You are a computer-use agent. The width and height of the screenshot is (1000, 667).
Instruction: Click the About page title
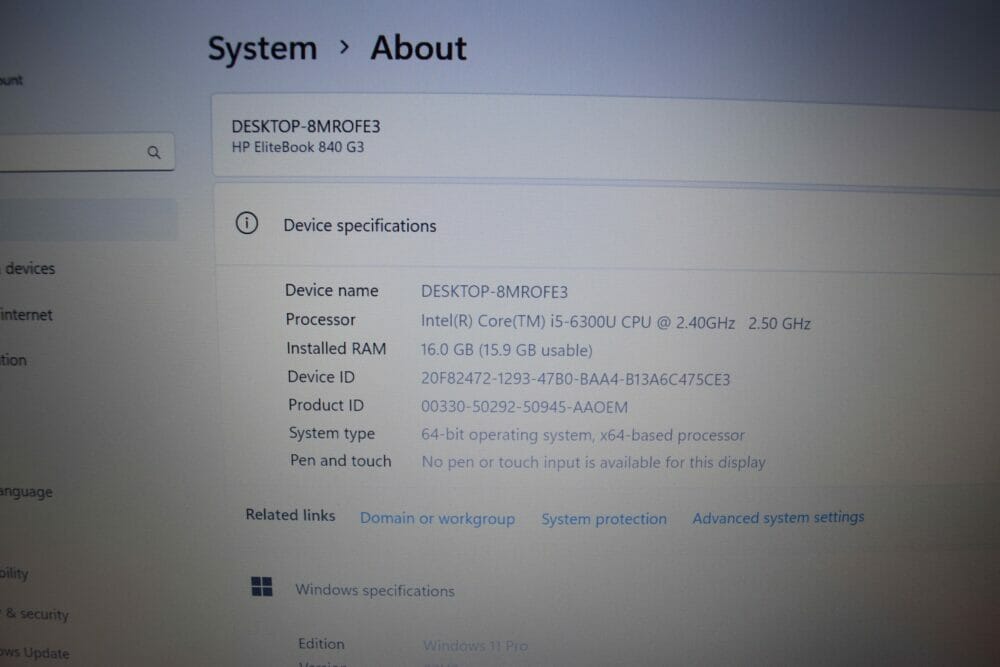418,48
